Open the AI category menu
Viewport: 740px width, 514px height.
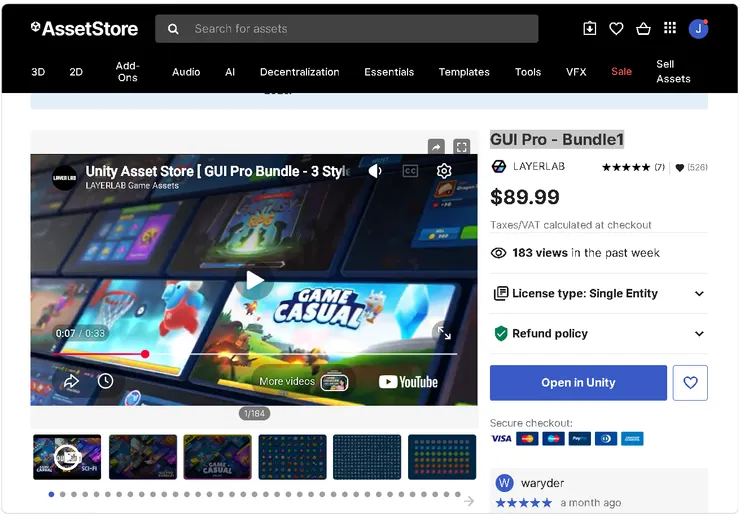[x=230, y=72]
